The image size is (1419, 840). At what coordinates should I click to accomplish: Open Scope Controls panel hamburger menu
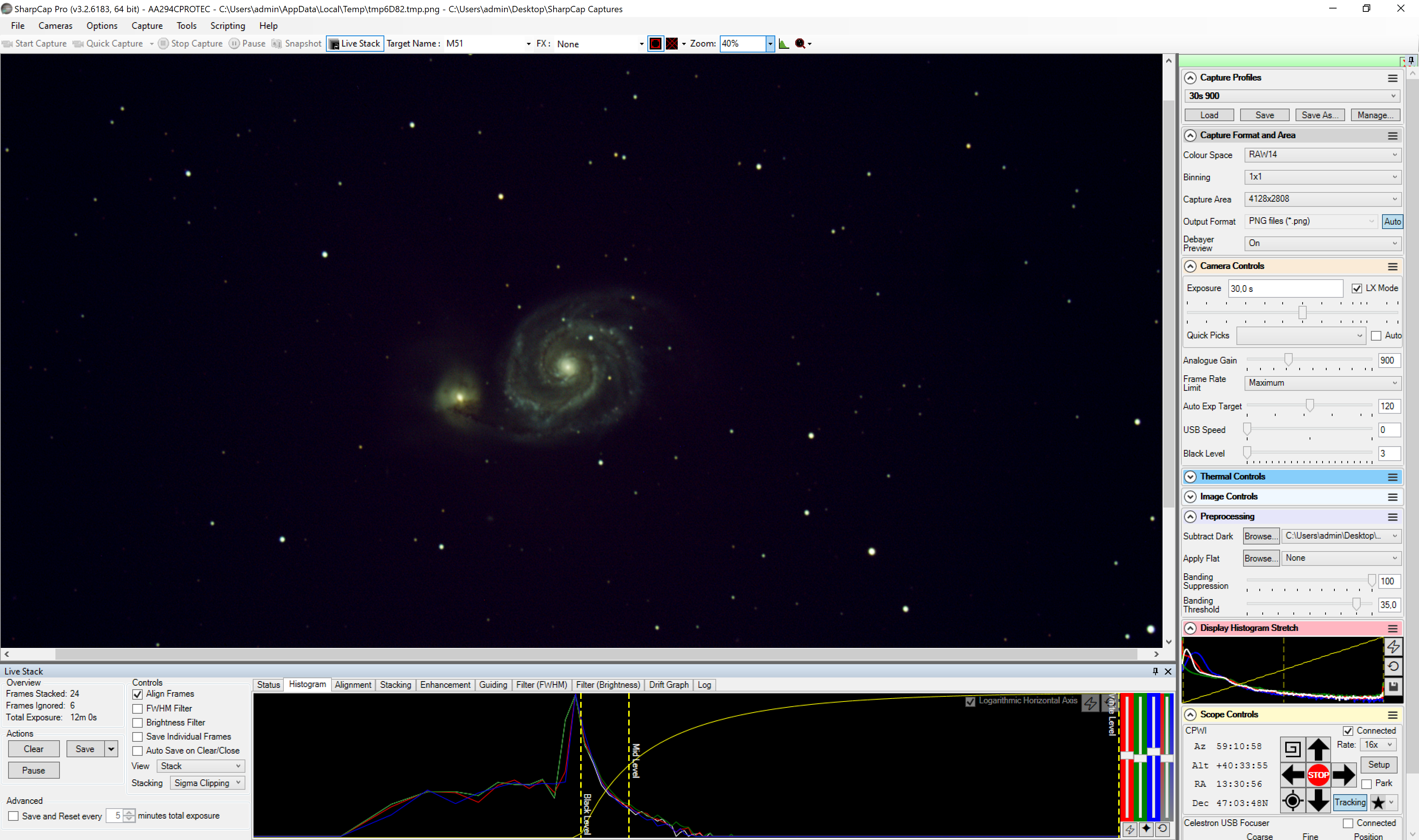(1392, 715)
